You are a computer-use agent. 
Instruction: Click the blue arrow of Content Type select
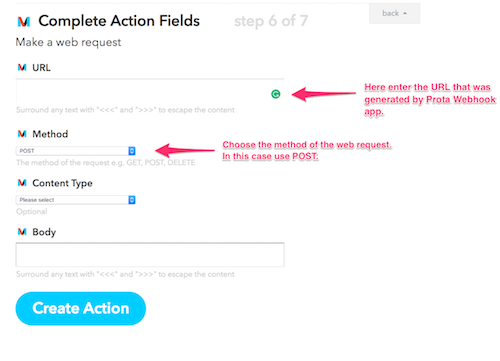(x=132, y=200)
